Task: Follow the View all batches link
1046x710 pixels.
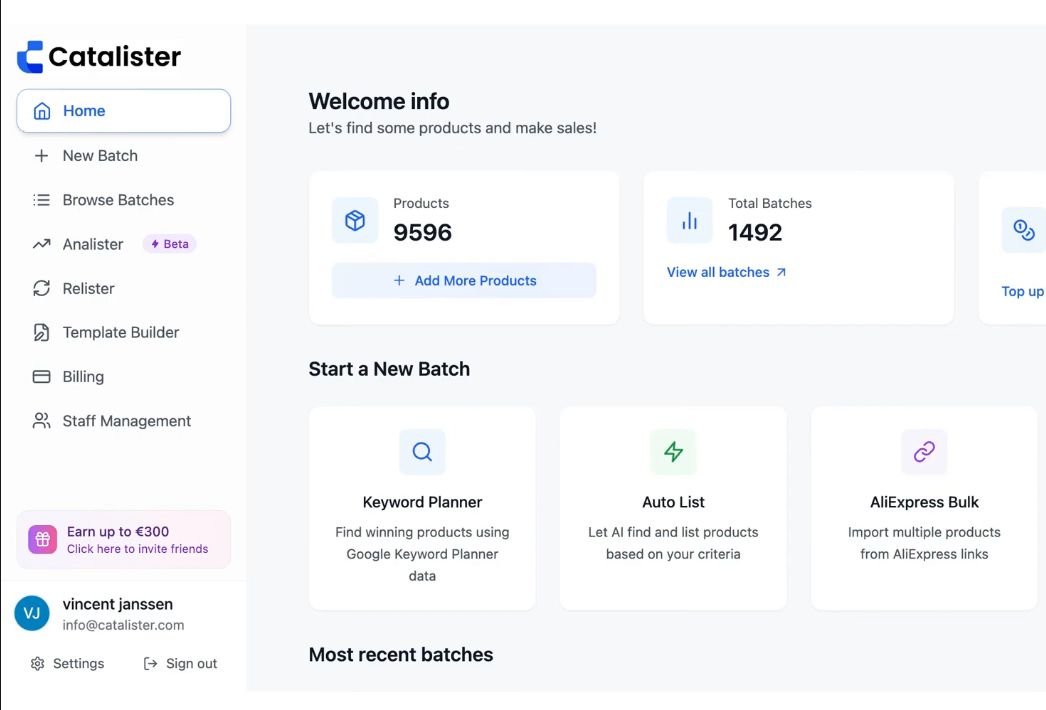Action: pyautogui.click(x=726, y=272)
